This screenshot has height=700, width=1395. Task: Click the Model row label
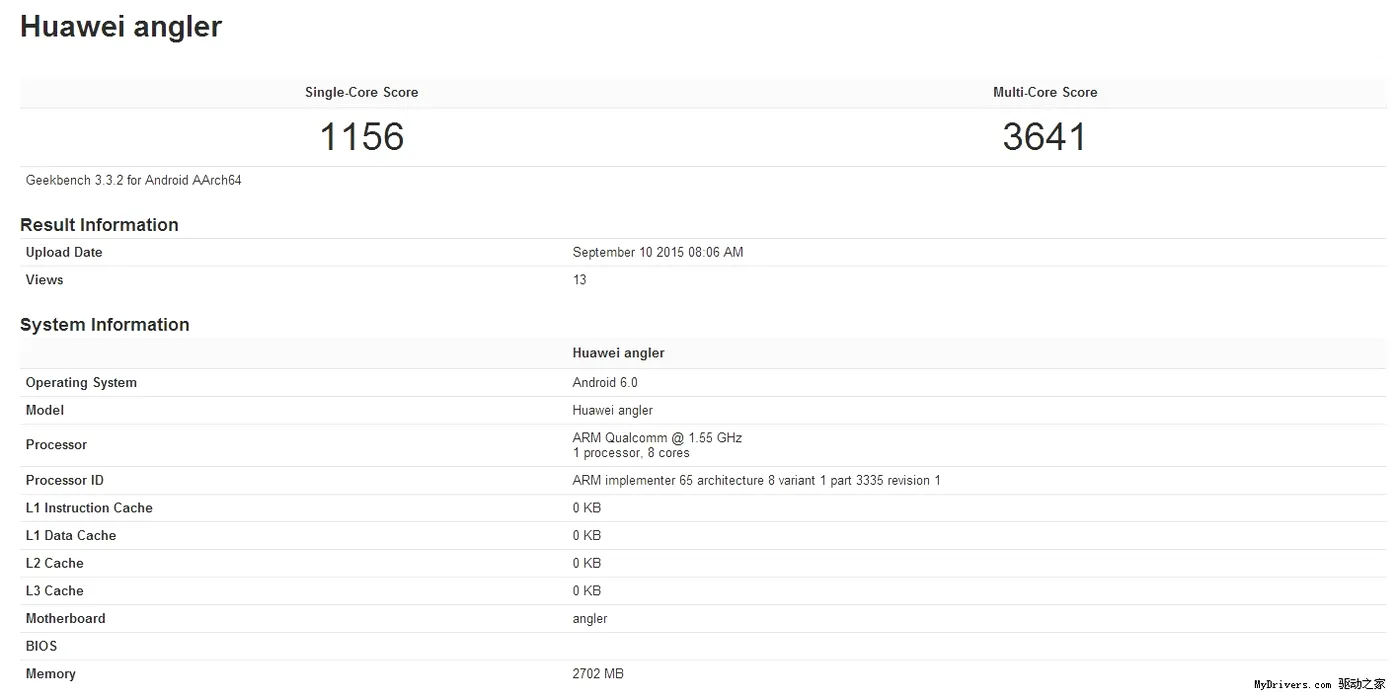tap(44, 410)
